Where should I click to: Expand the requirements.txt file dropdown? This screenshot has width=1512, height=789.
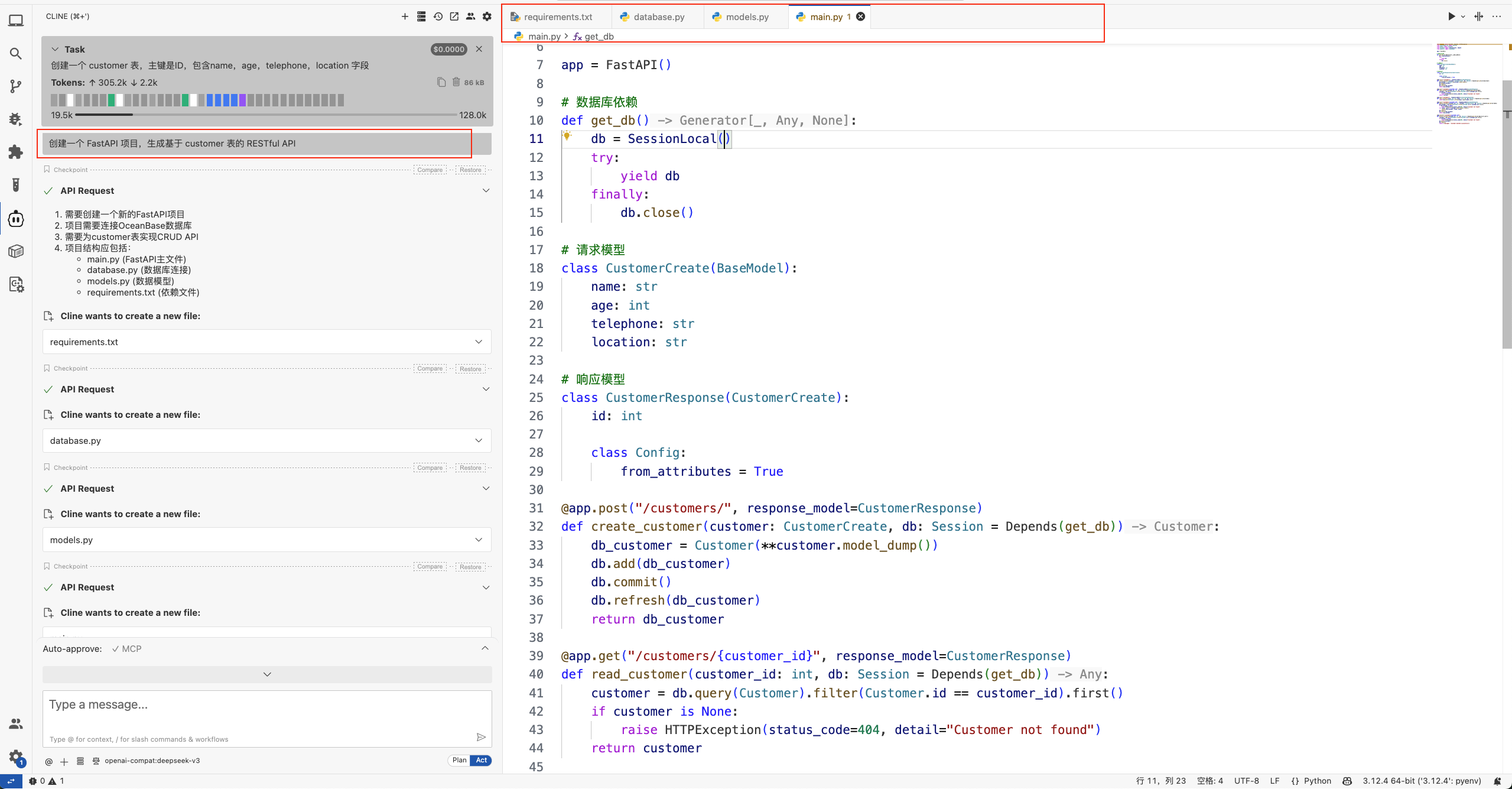pyautogui.click(x=479, y=342)
